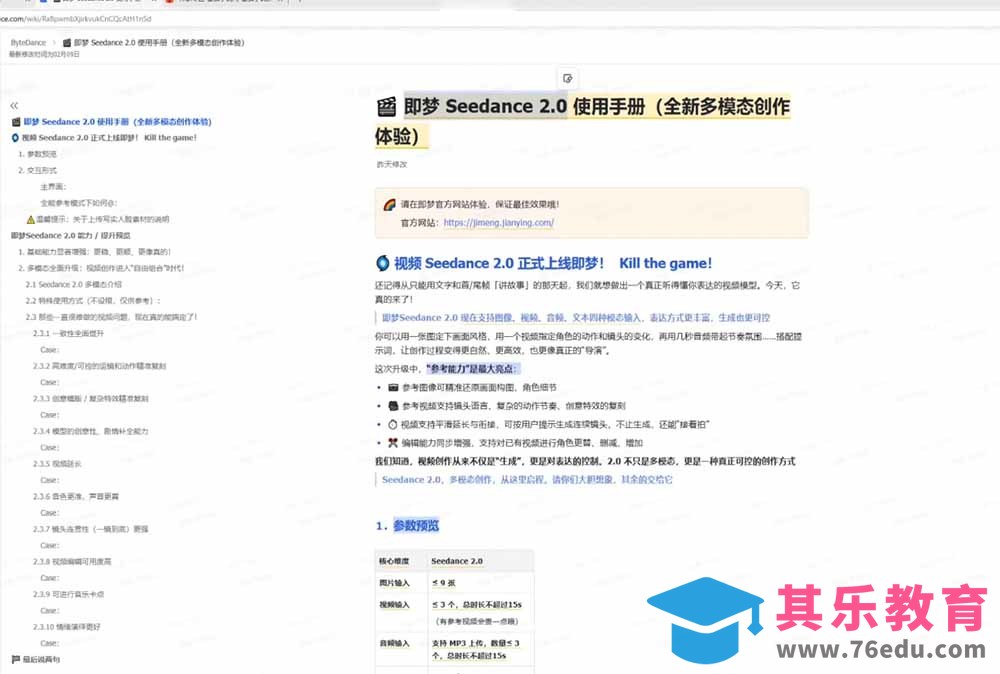Viewport: 1000px width, 674px height.
Task: Select outline item '2. 多模态全面升级'
Action: [101, 268]
